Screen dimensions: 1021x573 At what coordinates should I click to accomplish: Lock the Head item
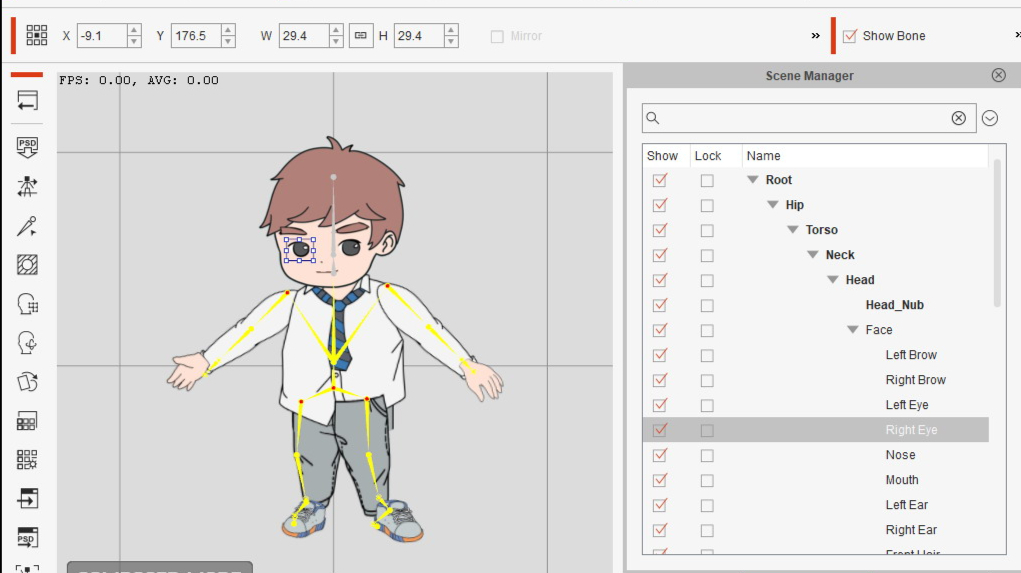(706, 281)
